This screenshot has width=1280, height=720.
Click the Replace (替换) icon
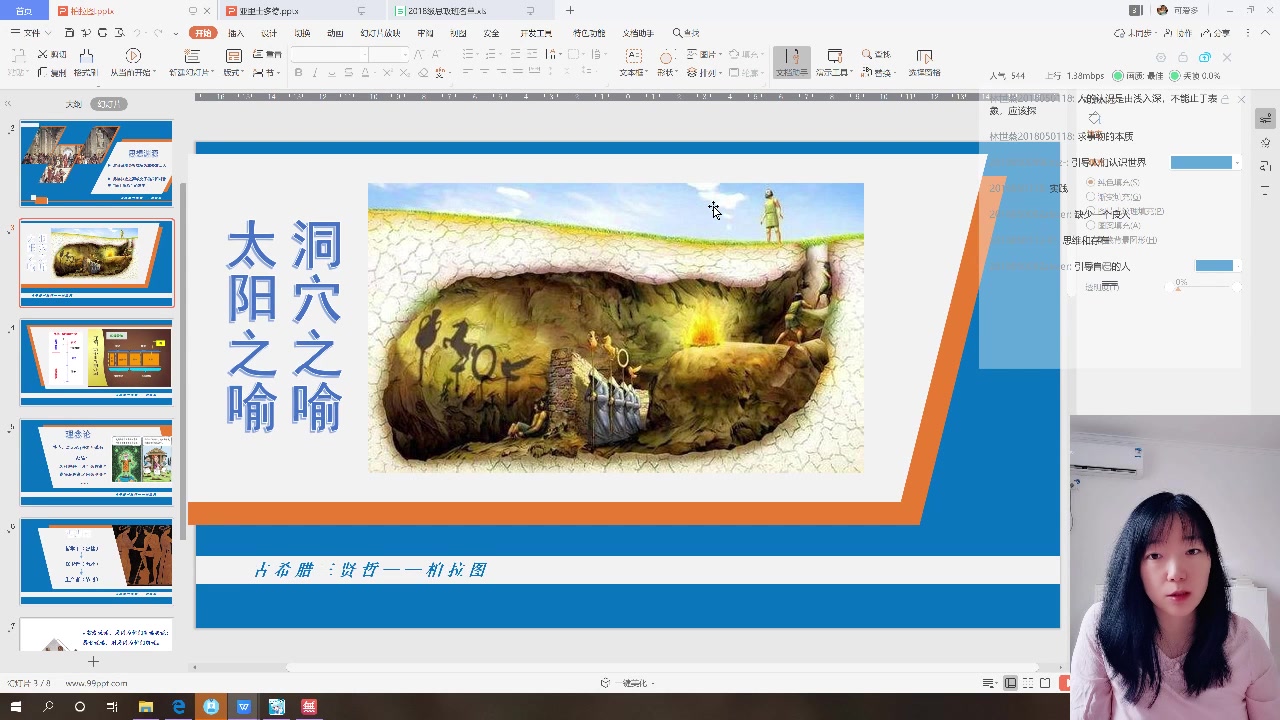click(866, 72)
